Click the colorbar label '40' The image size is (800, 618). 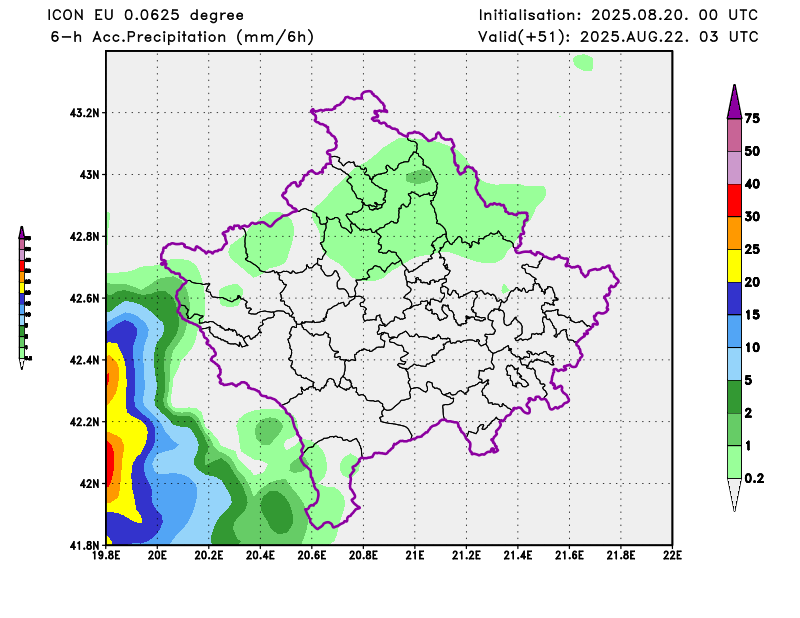coord(752,184)
